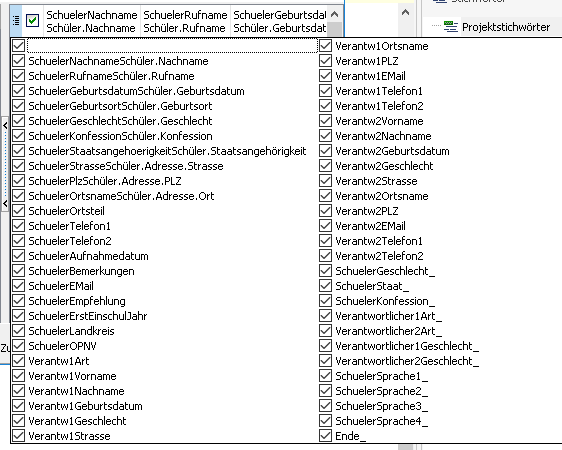Toggle the Ende_ checkbox
Screen dimensions: 562x450
325,436
